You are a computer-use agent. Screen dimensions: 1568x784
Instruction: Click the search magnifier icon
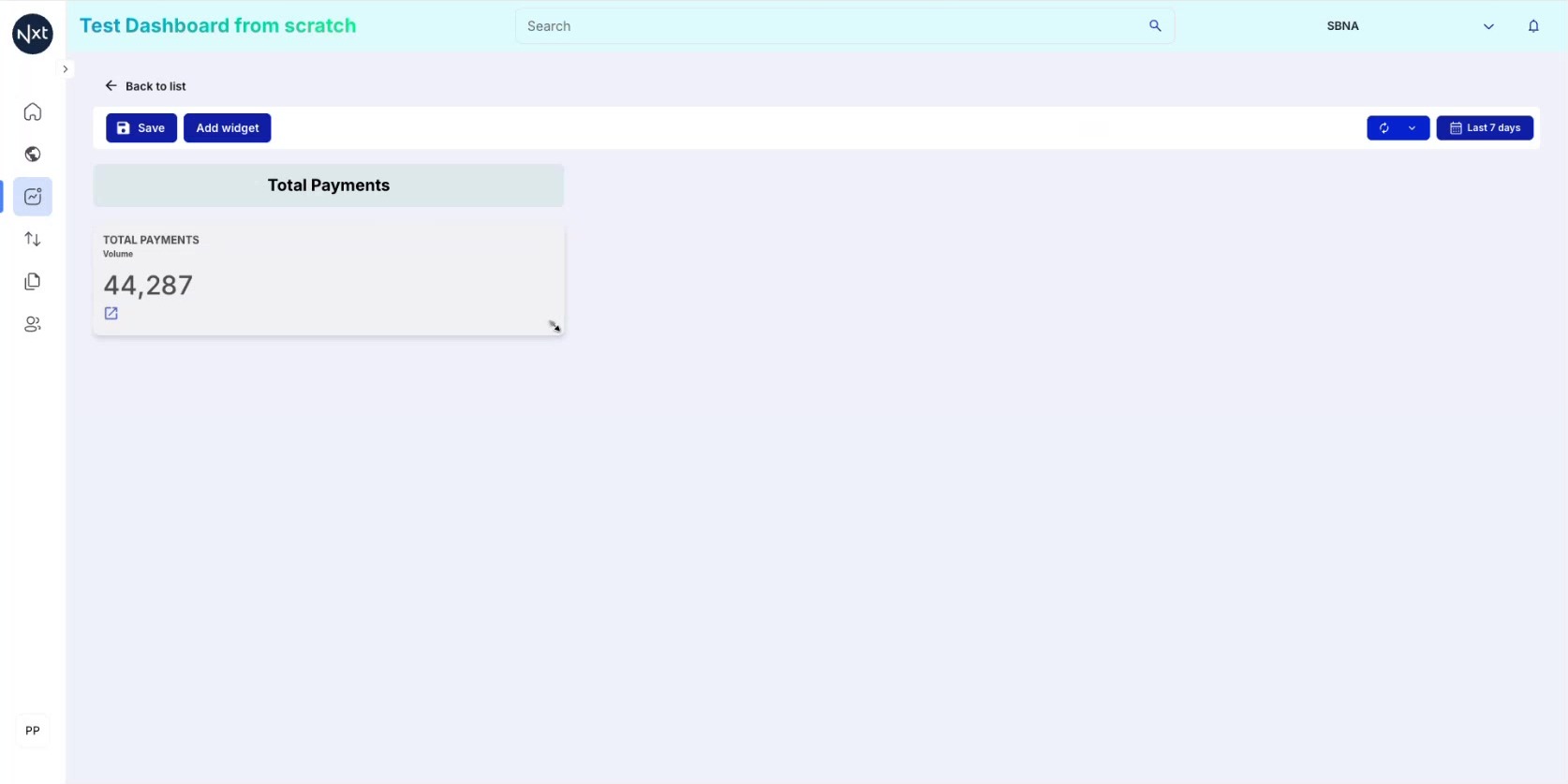tap(1155, 26)
